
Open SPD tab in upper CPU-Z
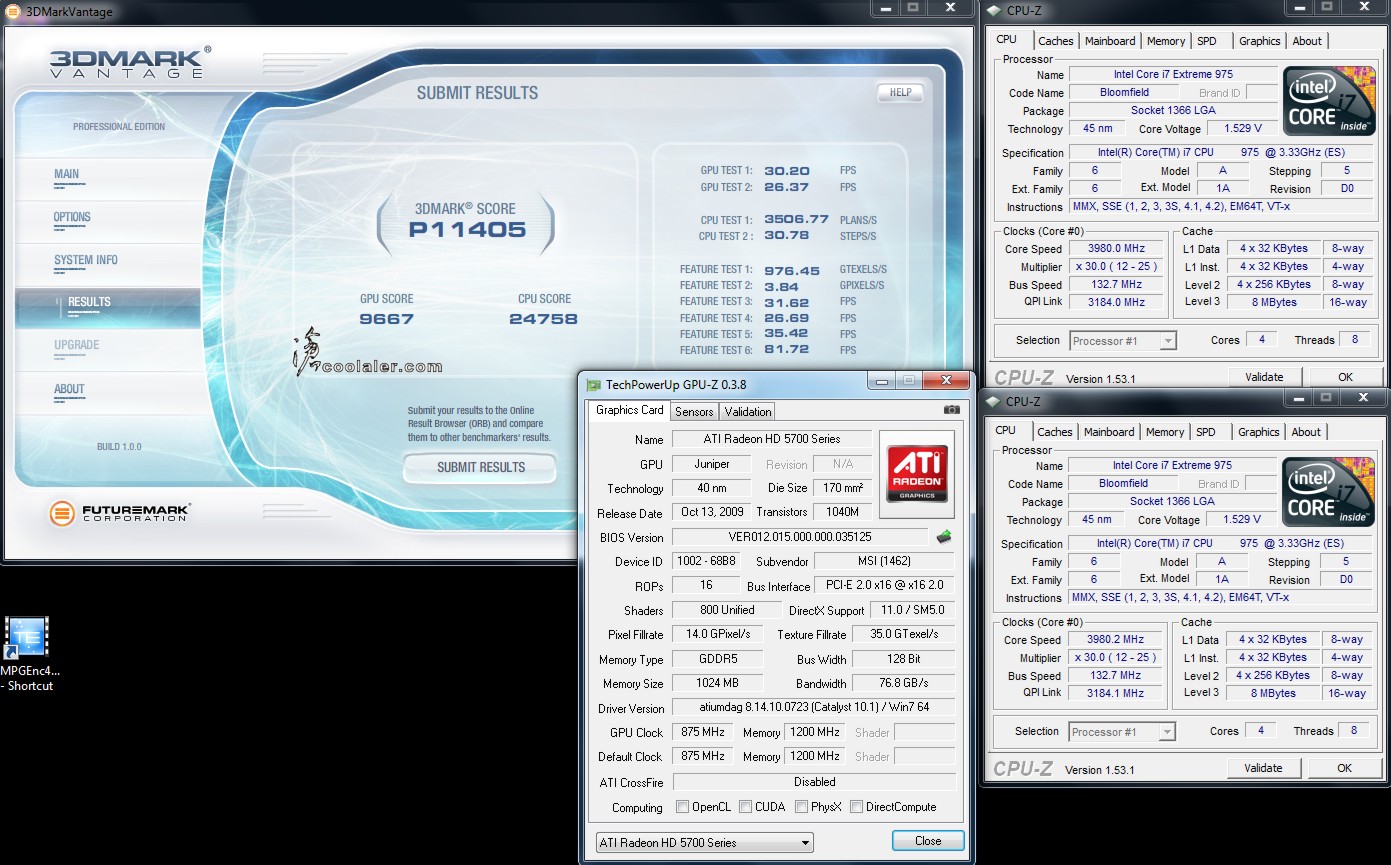click(x=1207, y=41)
